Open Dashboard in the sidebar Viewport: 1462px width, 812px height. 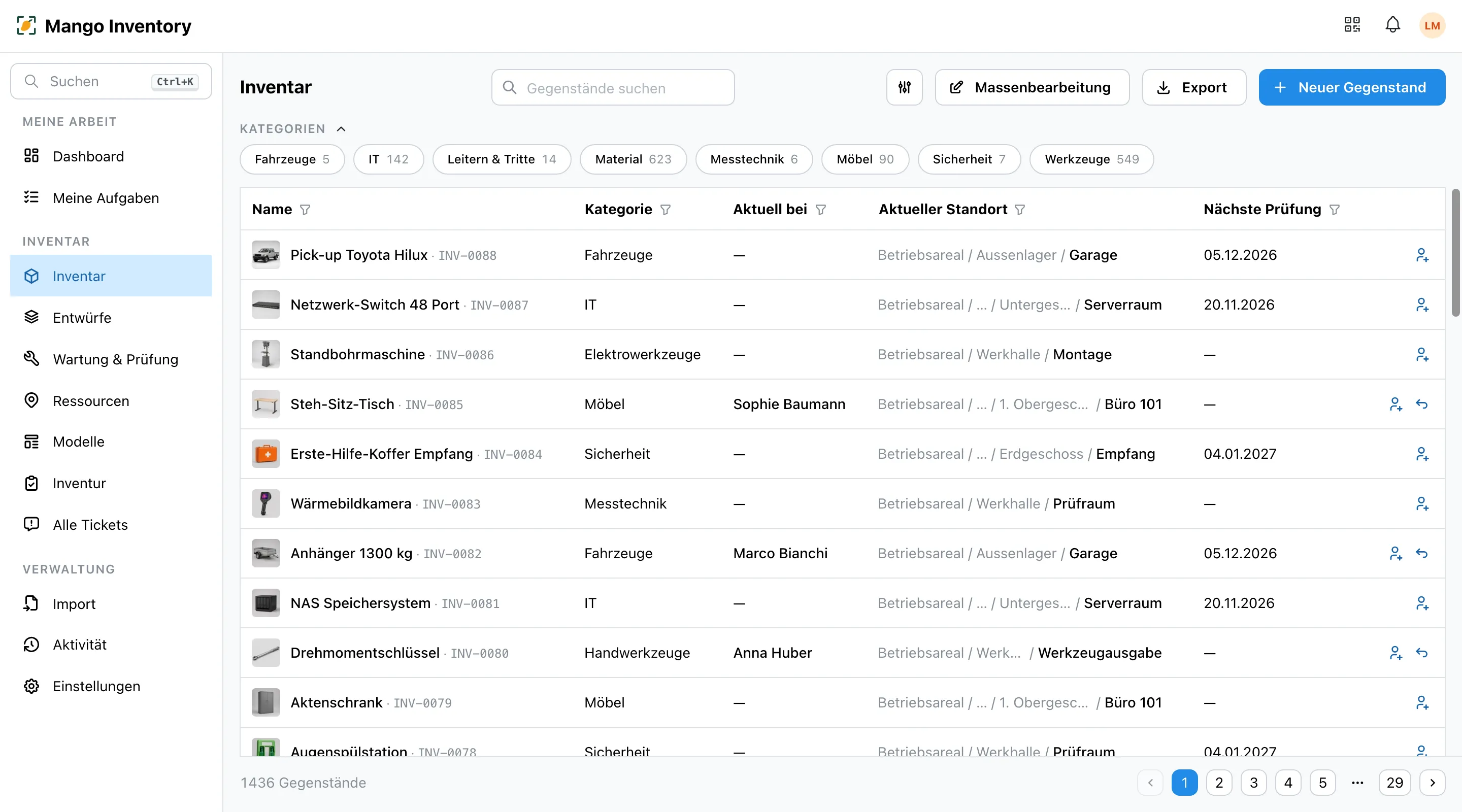[111, 157]
